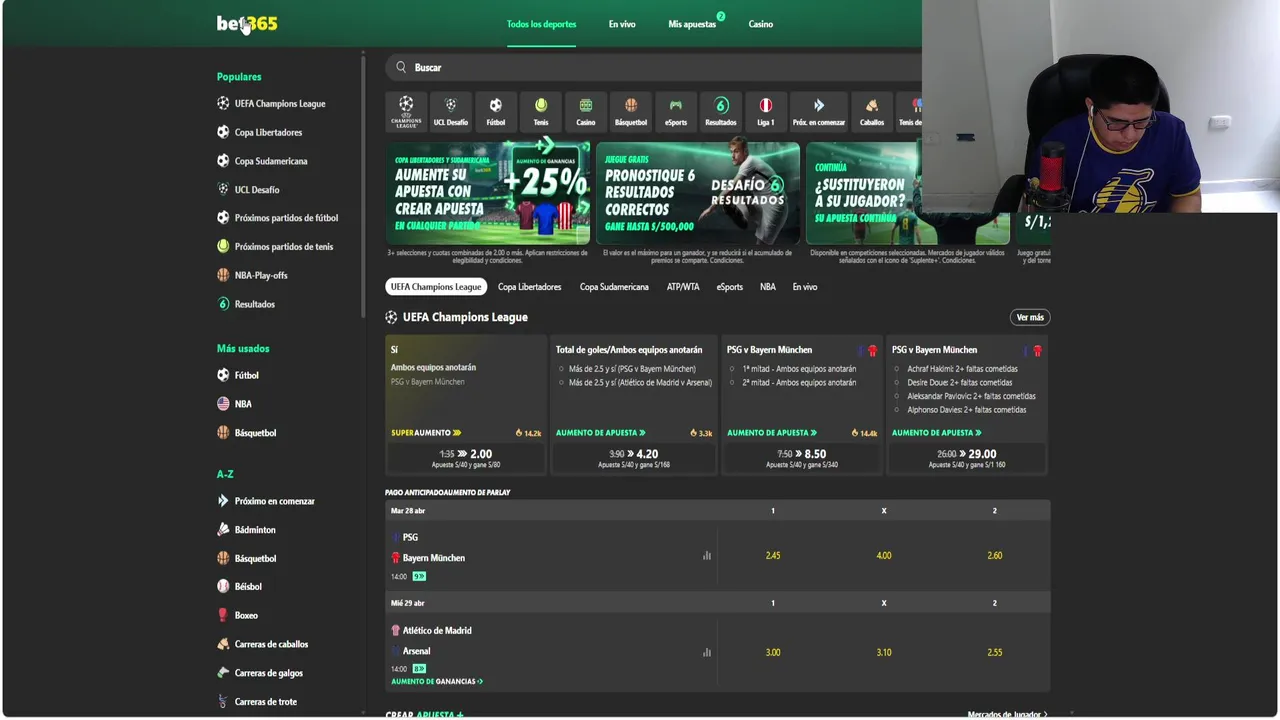The height and width of the screenshot is (720, 1280).
Task: Select Básquetbol under Más usados
Action: pyautogui.click(x=246, y=433)
